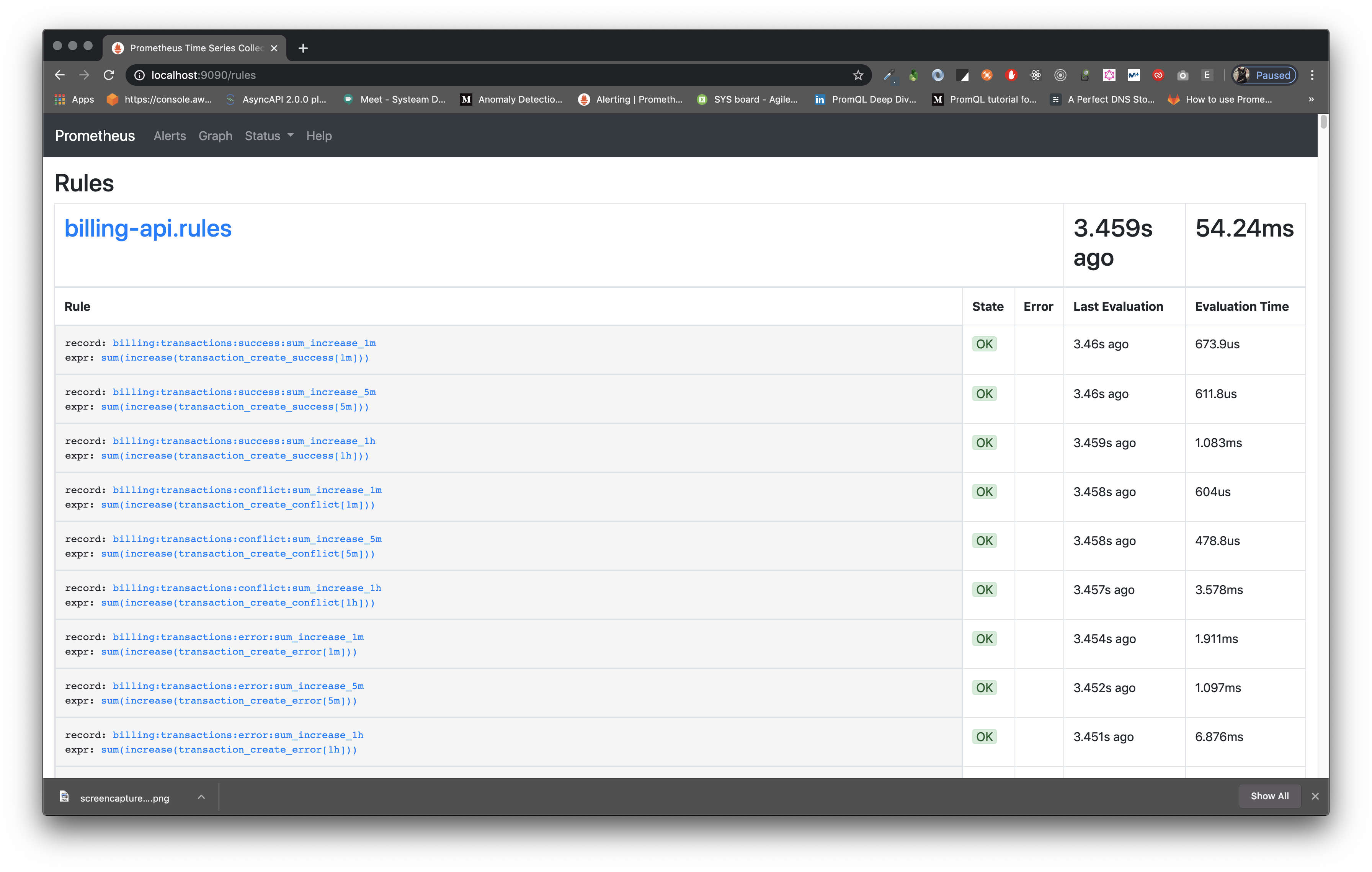This screenshot has height=872, width=1372.
Task: Expand download item options chevron
Action: tap(201, 797)
